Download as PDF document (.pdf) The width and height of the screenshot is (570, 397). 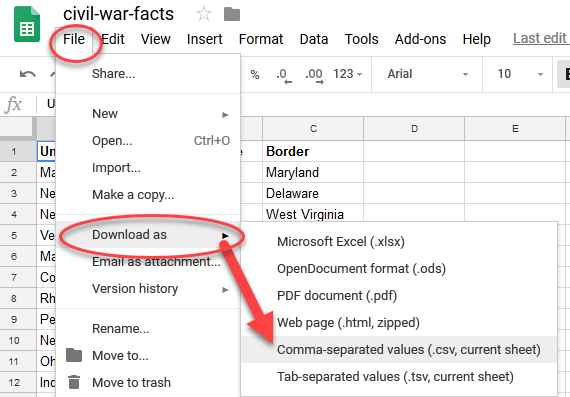tap(399, 296)
